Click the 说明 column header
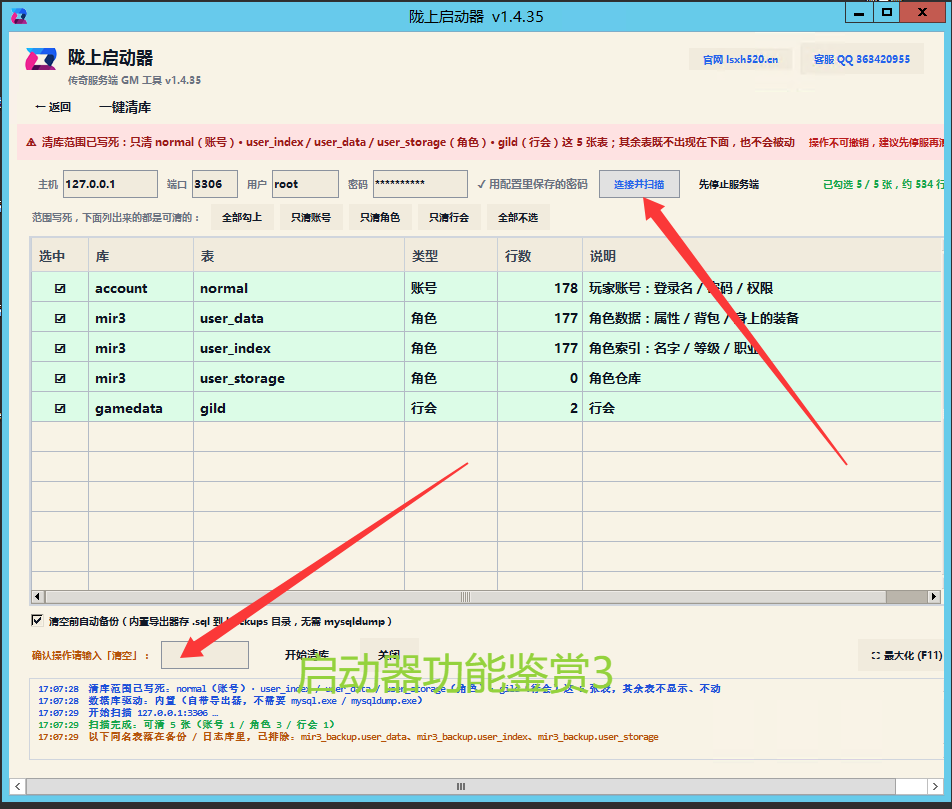952x809 pixels. pos(762,256)
